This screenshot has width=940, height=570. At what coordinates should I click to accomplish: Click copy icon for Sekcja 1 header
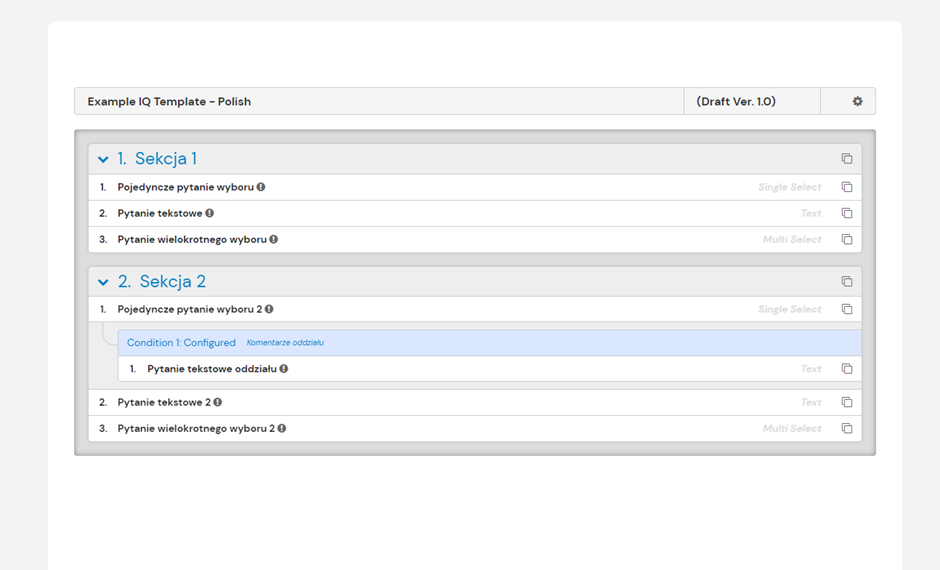[847, 159]
